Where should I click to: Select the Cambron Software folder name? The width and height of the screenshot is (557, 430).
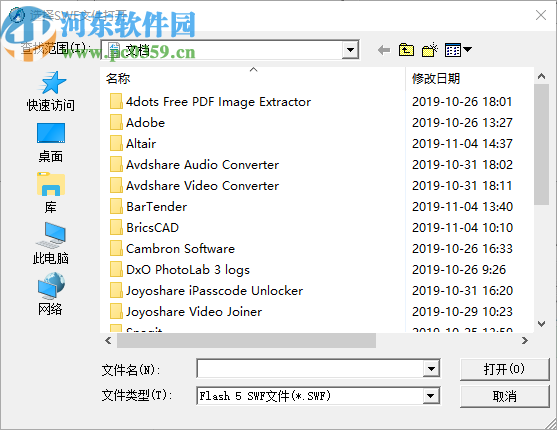point(180,248)
